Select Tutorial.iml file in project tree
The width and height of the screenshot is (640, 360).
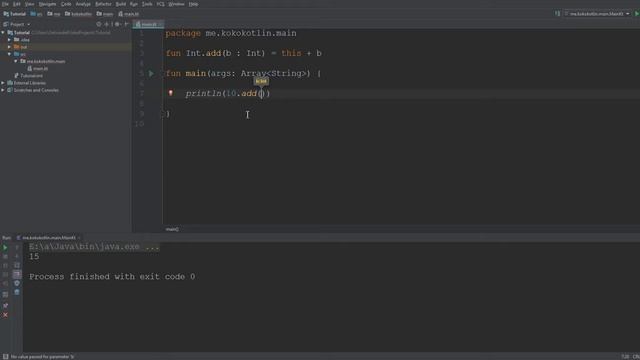[x=28, y=76]
